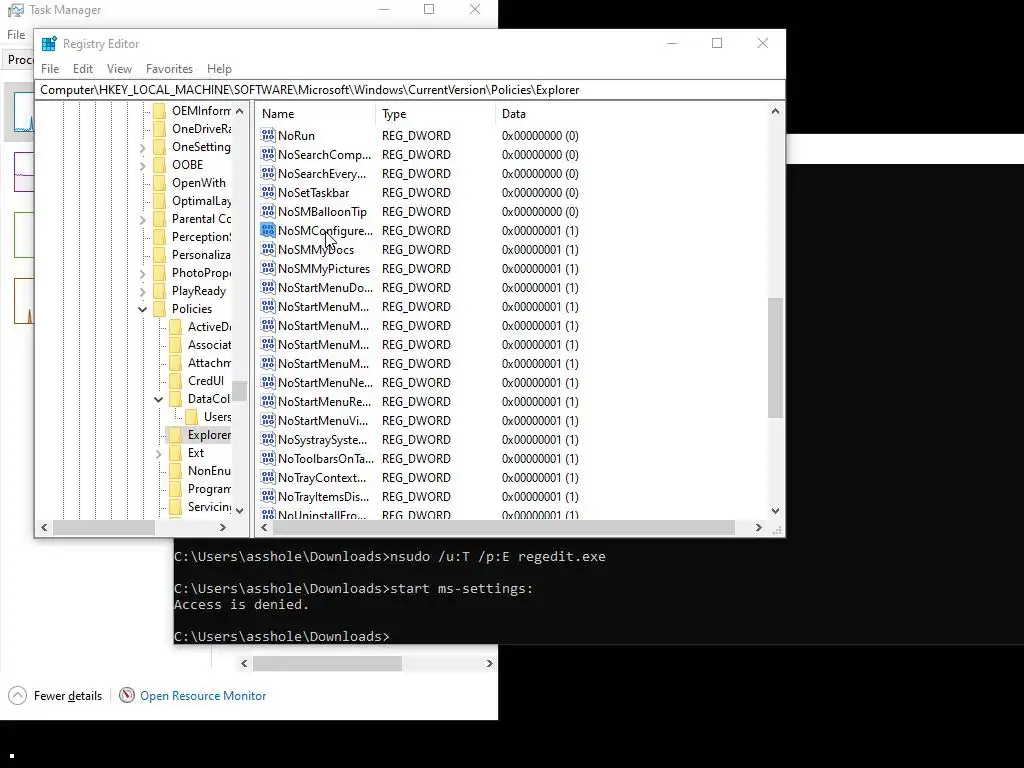Click the values list horizontal scrollbar thumb

(x=503, y=527)
